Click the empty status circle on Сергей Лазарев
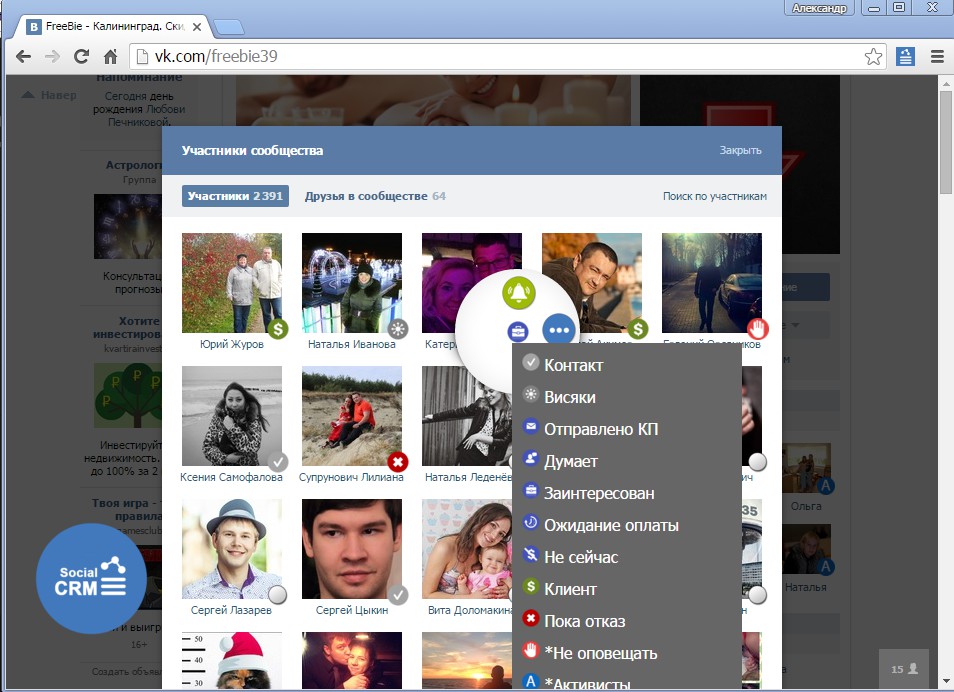Viewport: 954px width, 692px height. point(278,595)
